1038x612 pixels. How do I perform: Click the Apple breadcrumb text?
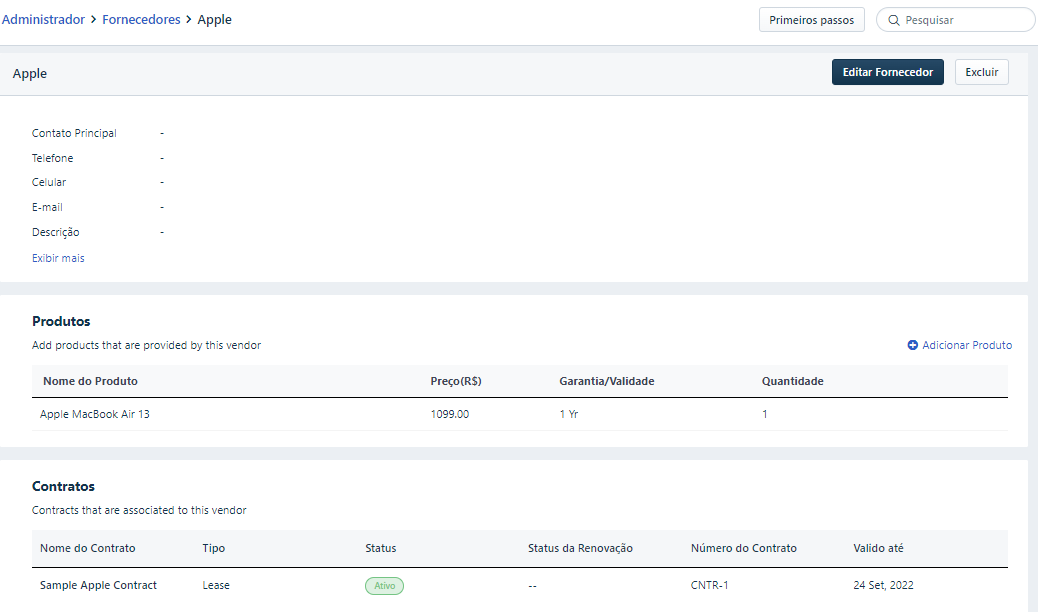tap(214, 19)
